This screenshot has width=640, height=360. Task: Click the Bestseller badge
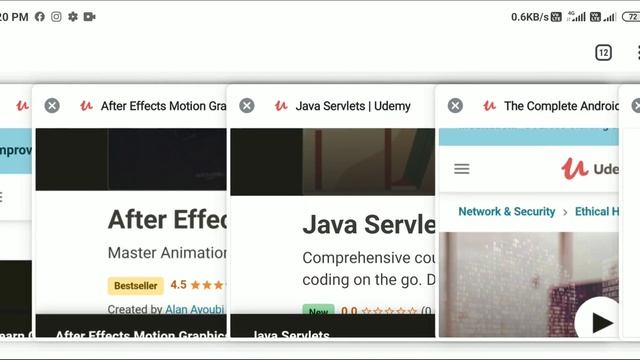pos(136,286)
